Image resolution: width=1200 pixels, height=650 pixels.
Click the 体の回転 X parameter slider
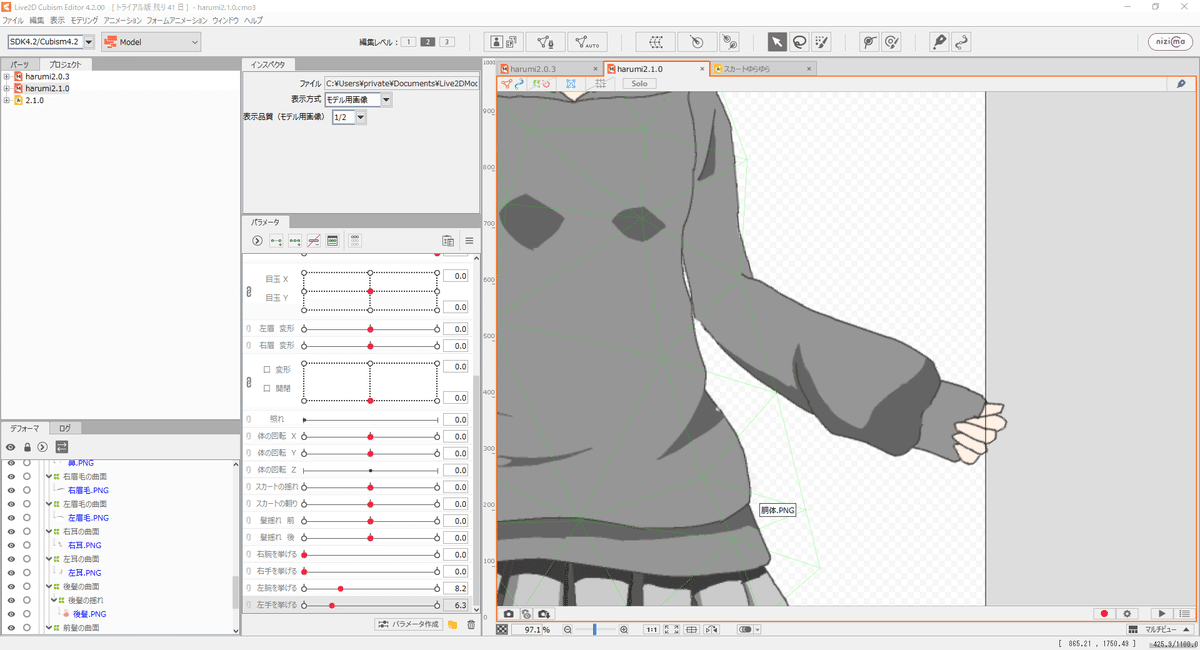(x=370, y=437)
